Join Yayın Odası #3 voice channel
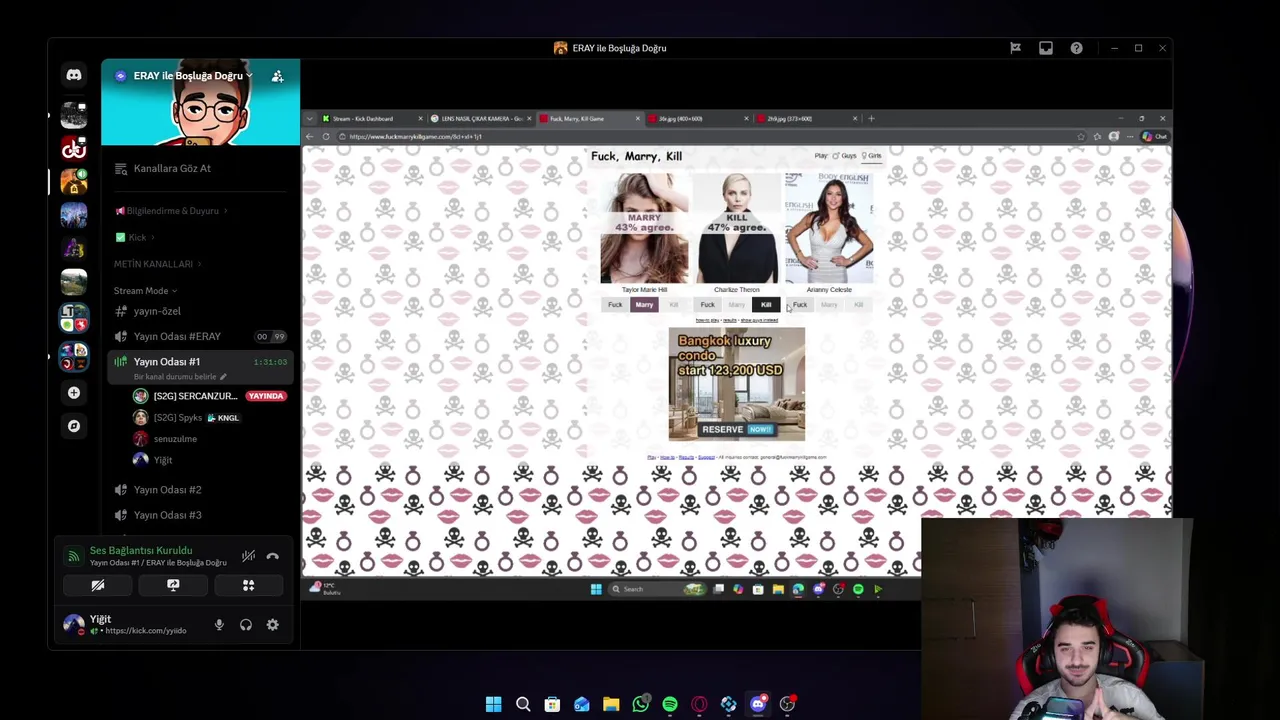1280x720 pixels. [200, 515]
